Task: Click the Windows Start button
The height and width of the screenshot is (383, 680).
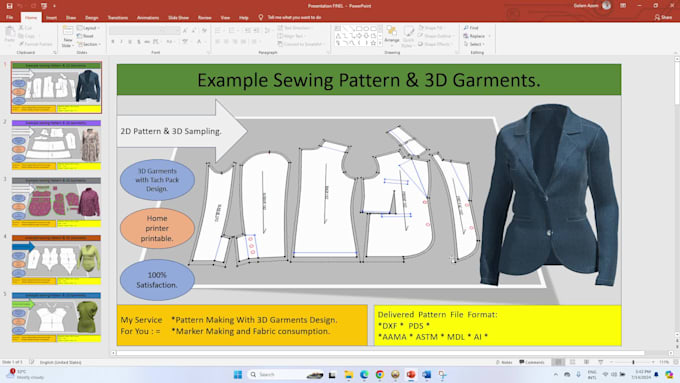Action: click(238, 375)
